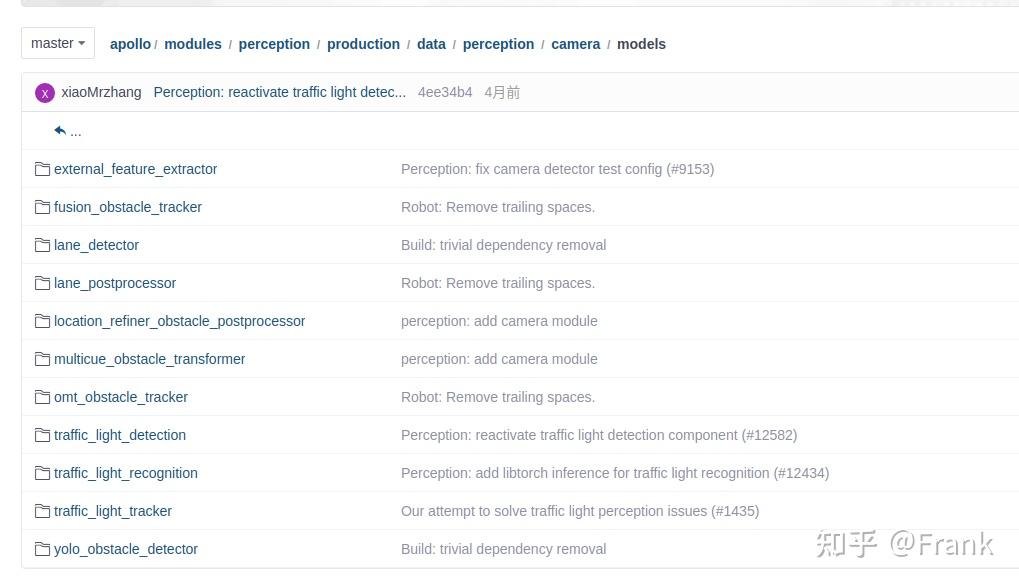Go up to parent directory arrow

tap(61, 131)
